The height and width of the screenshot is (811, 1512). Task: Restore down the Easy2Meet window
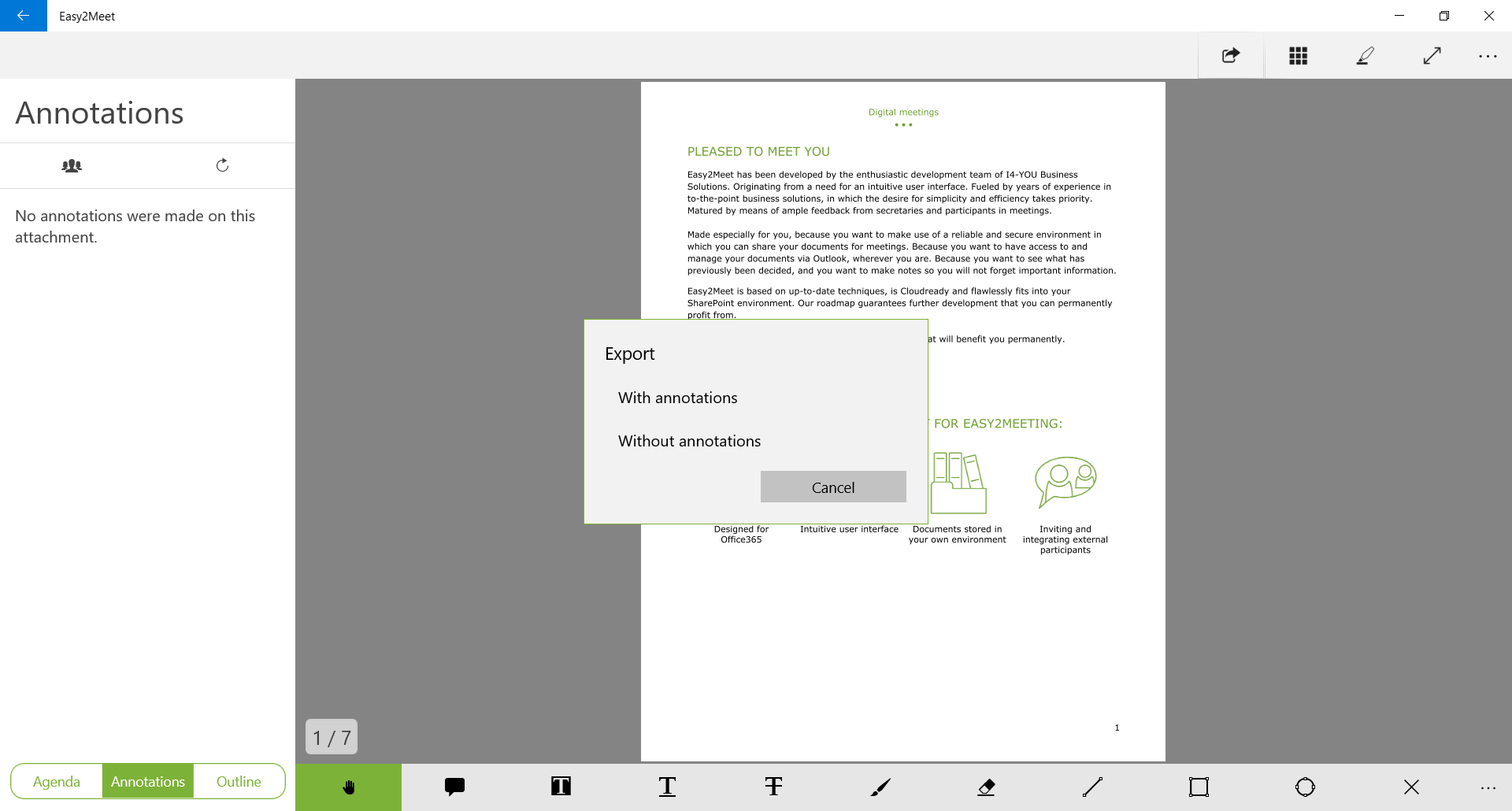(1444, 16)
